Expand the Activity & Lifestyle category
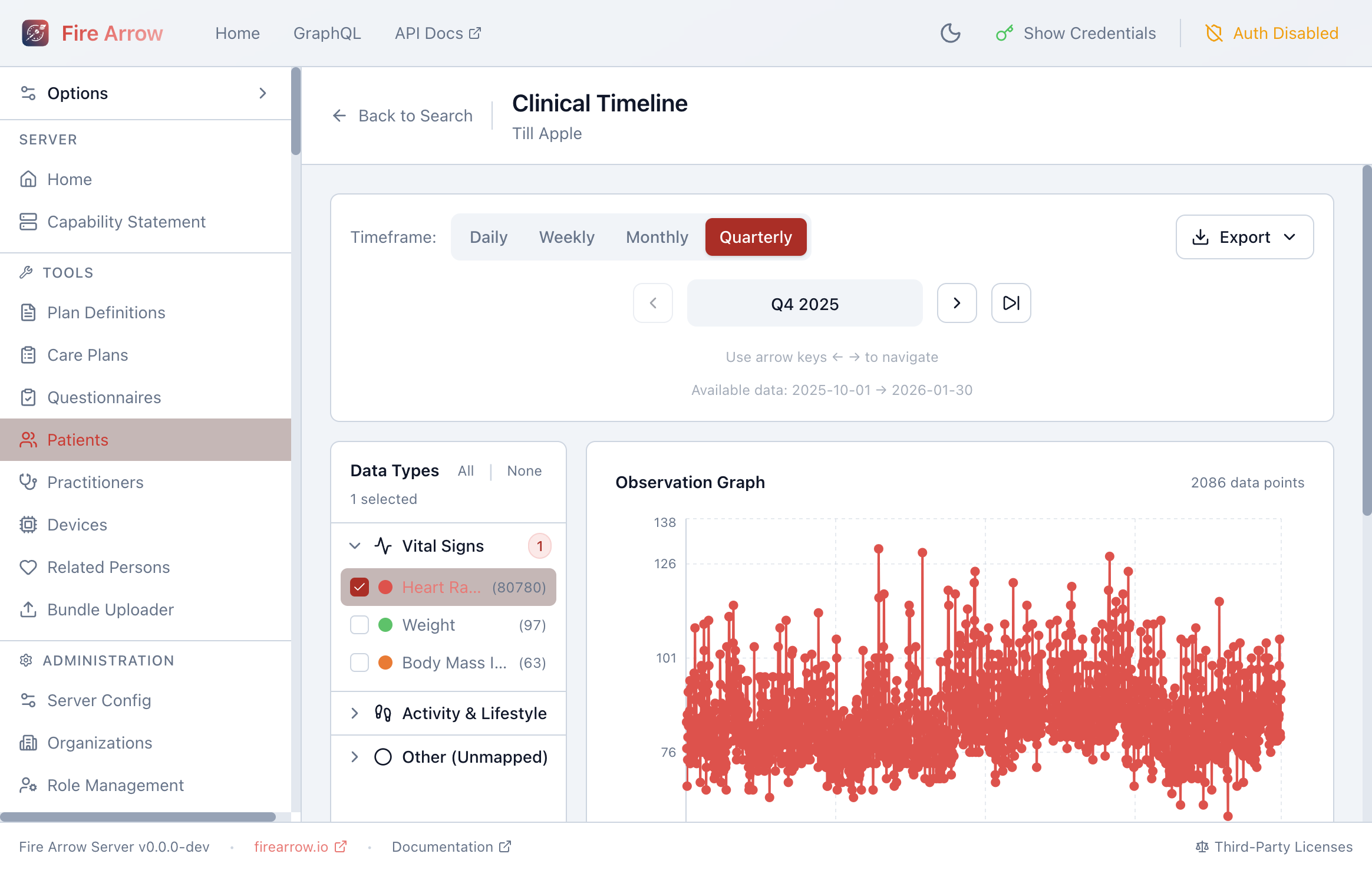Image resolution: width=1372 pixels, height=870 pixels. pos(355,713)
